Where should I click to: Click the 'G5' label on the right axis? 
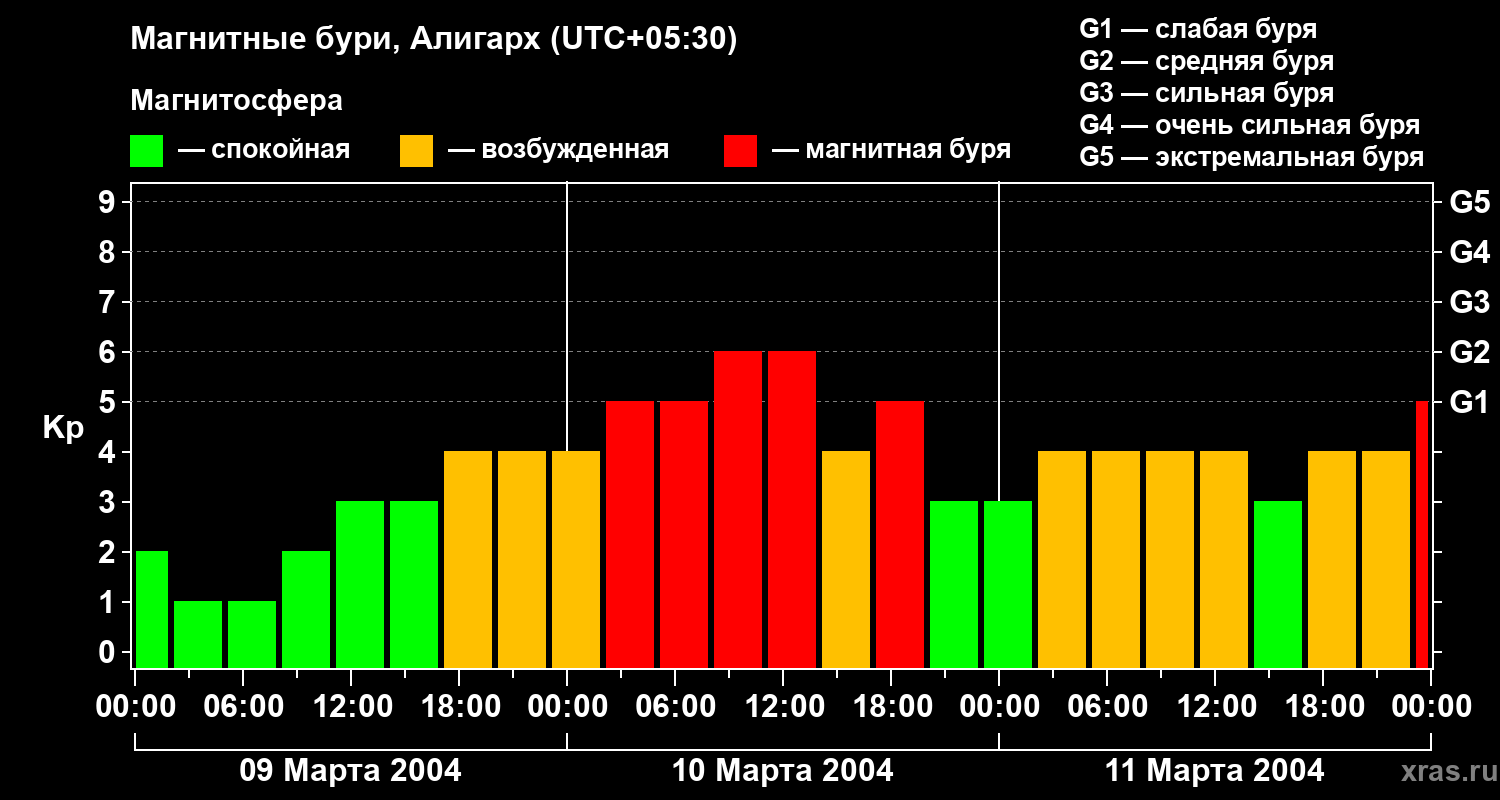(x=1469, y=202)
